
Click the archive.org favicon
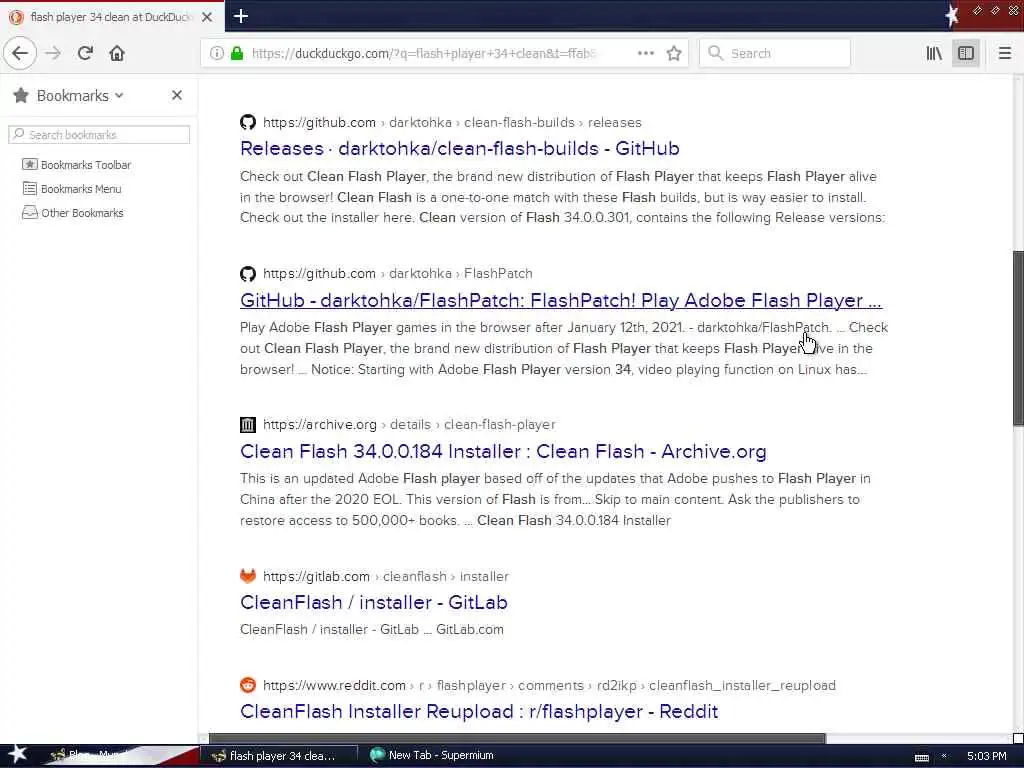pos(248,424)
